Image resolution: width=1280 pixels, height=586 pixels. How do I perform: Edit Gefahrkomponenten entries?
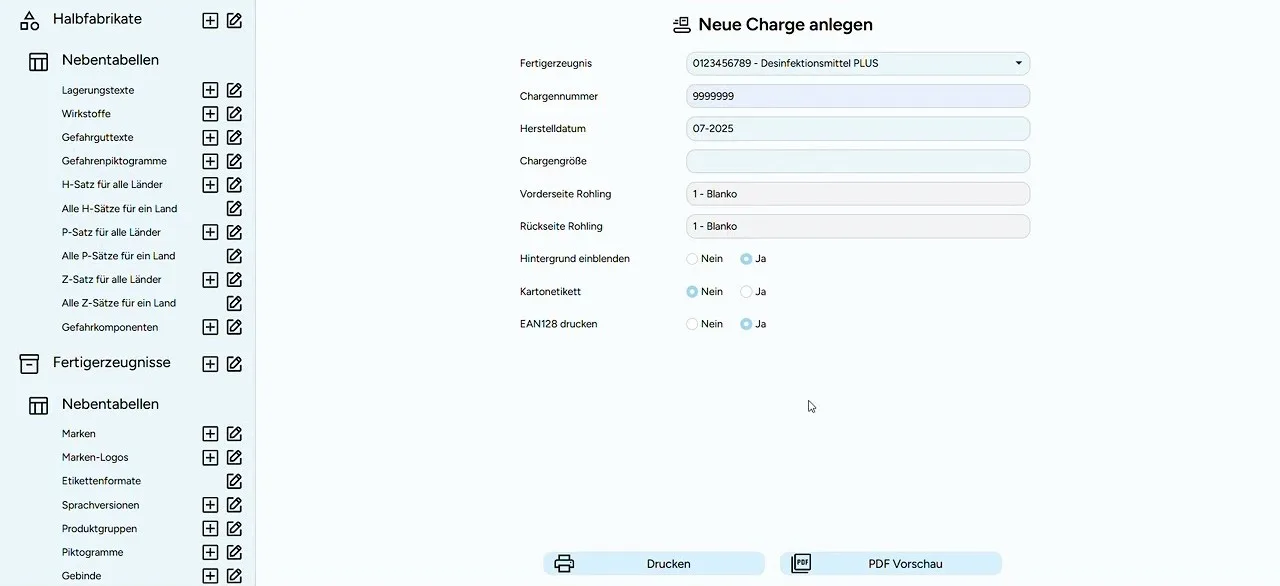pyautogui.click(x=234, y=327)
